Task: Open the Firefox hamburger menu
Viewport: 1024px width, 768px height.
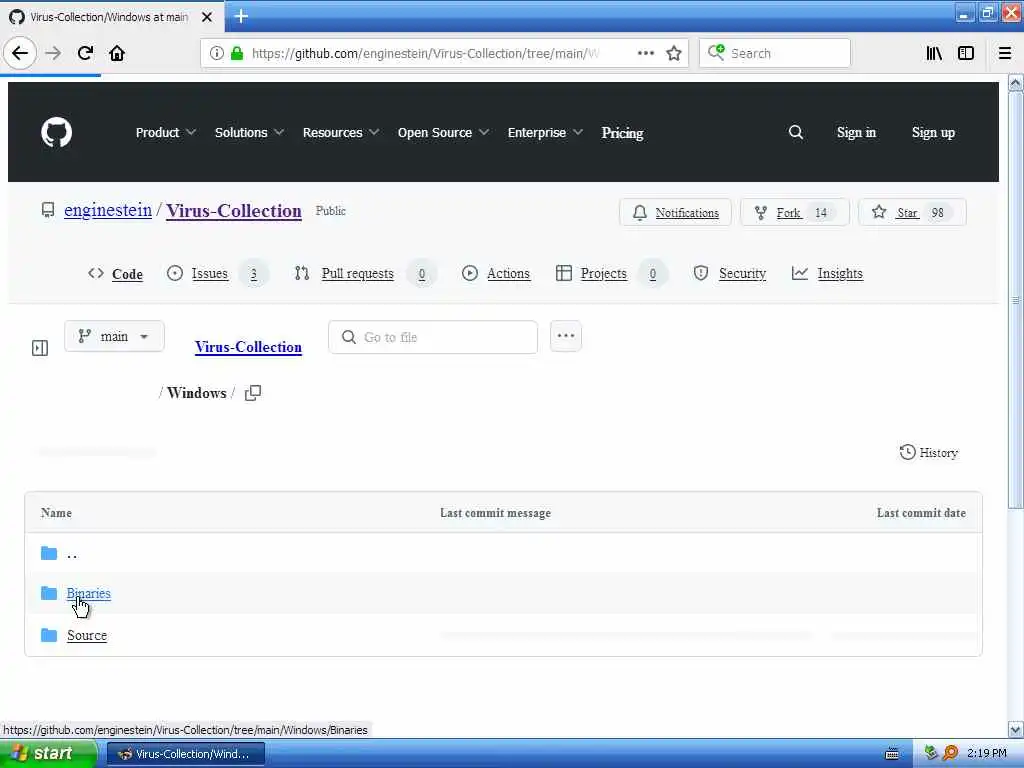Action: tap(1004, 53)
